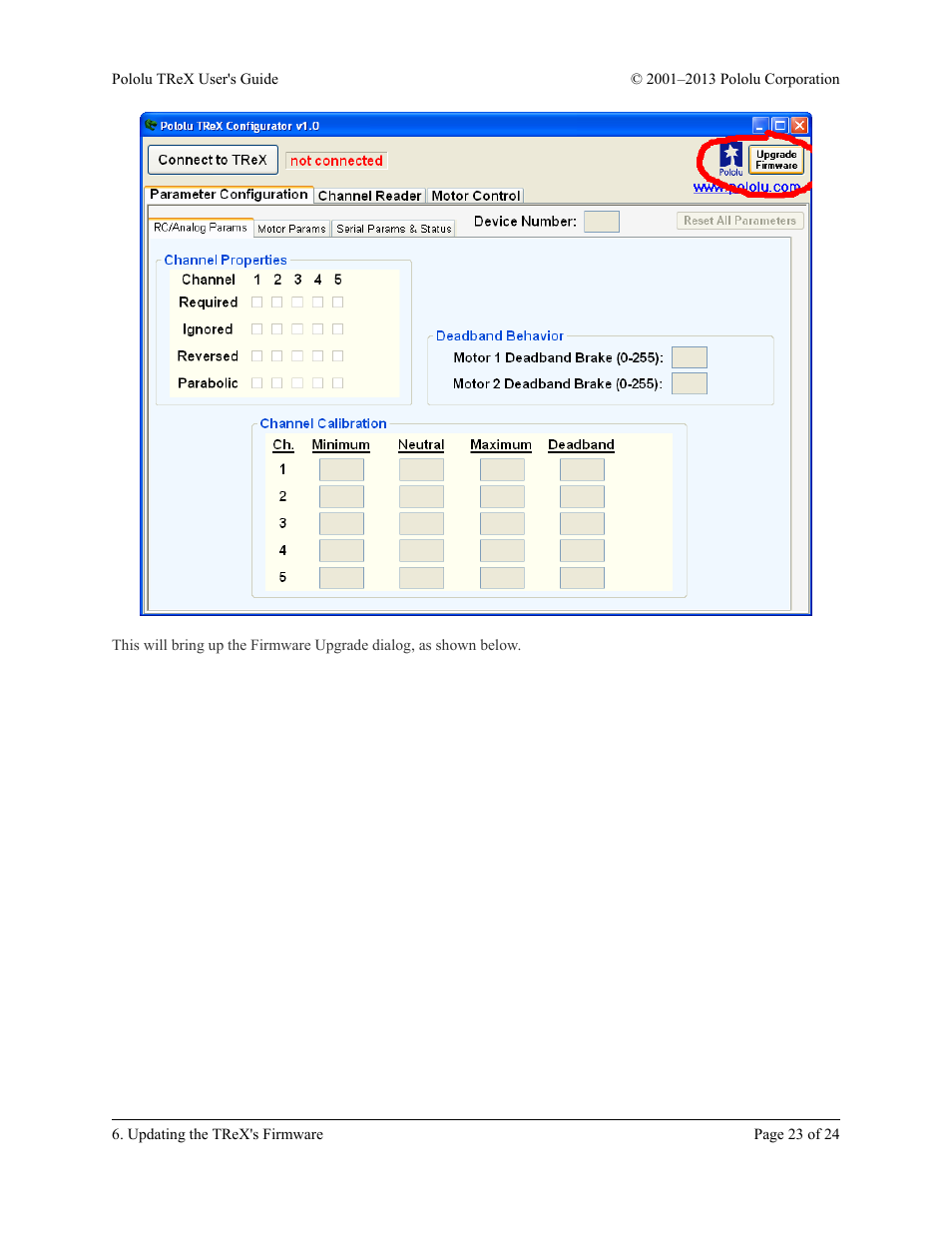
Task: Click channel 5 Deadband calibration field
Action: tap(582, 578)
